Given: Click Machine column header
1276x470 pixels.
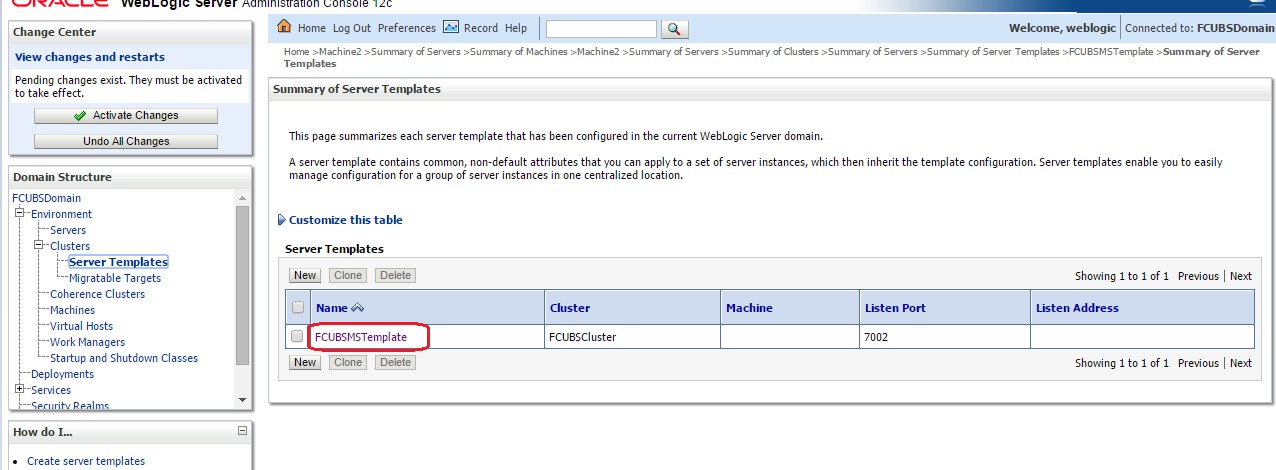Looking at the screenshot, I should click(x=749, y=308).
